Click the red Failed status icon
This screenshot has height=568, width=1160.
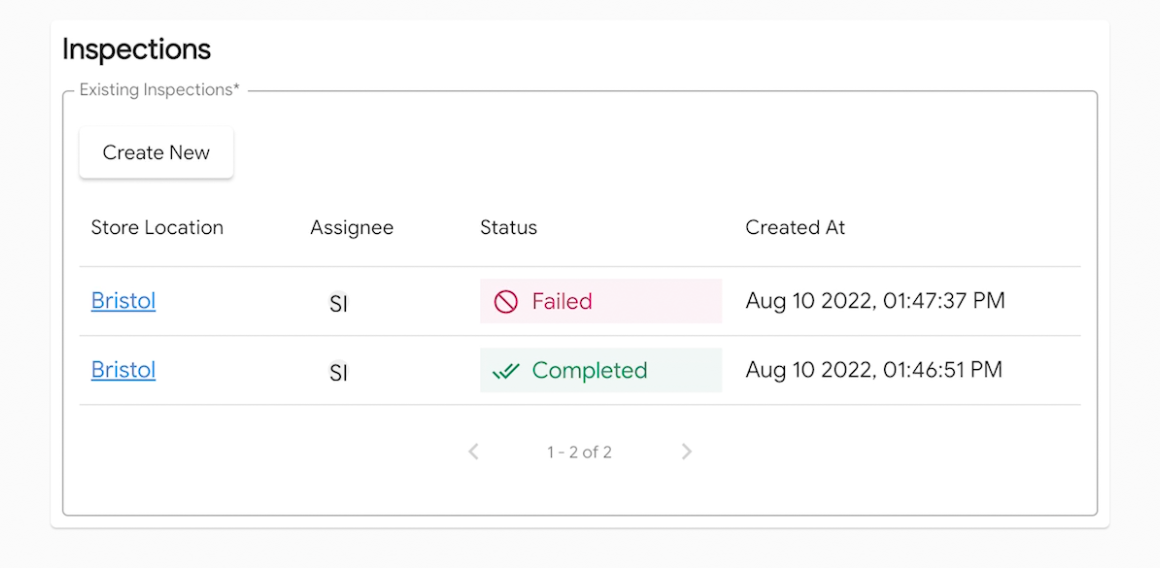coord(506,302)
